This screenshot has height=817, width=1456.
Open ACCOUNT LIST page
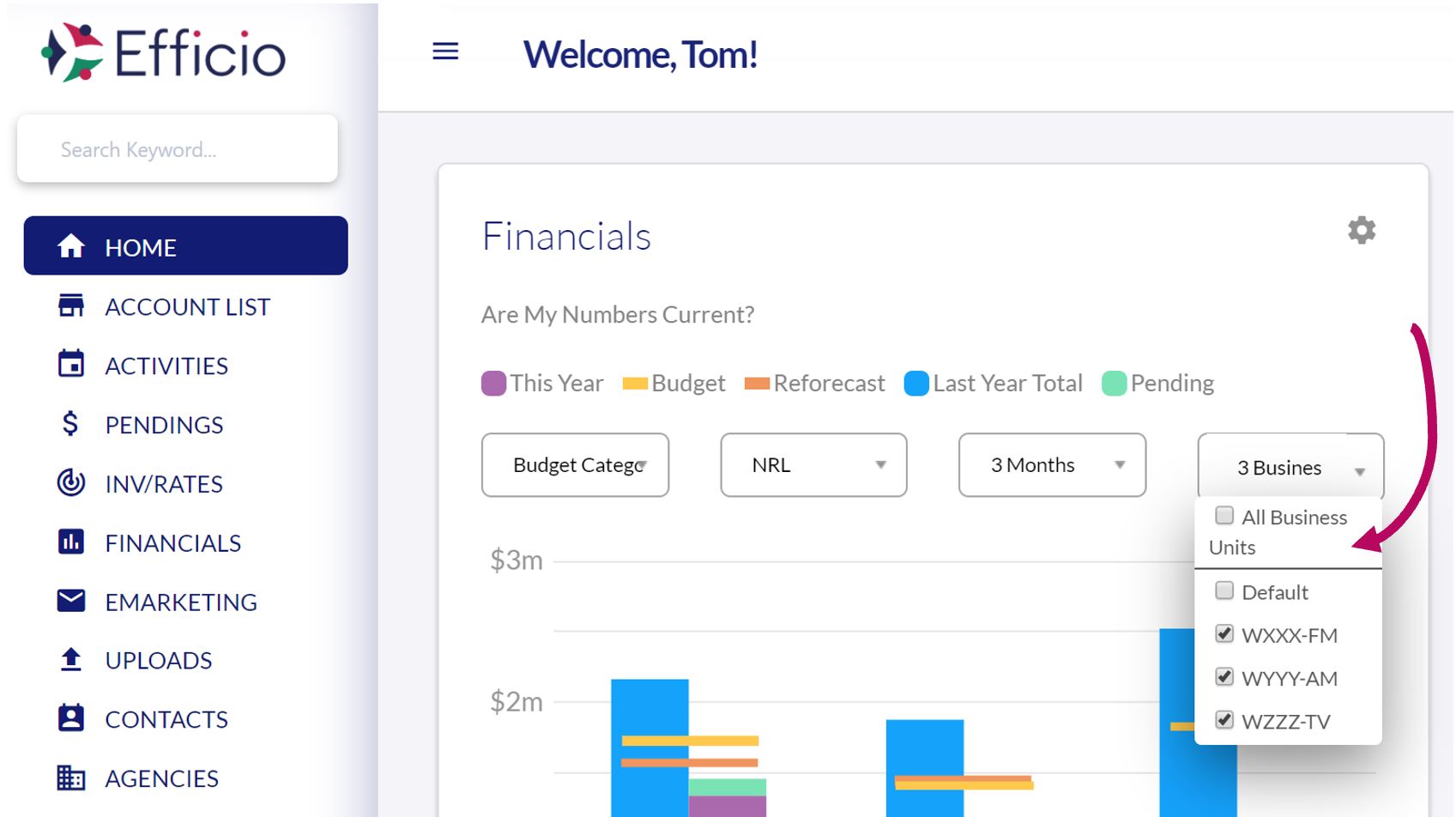[x=188, y=306]
